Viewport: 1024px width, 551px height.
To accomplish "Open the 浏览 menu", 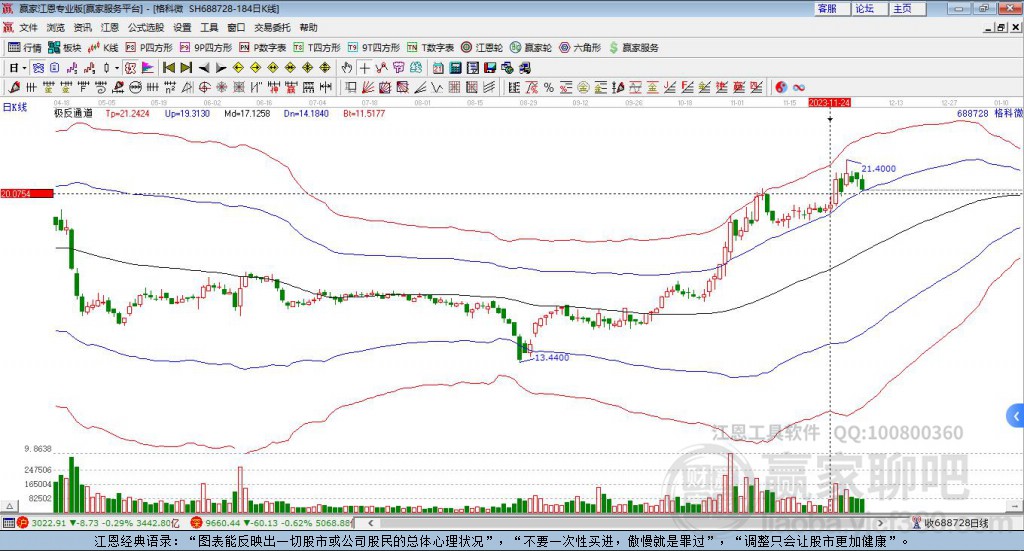I will pyautogui.click(x=56, y=27).
